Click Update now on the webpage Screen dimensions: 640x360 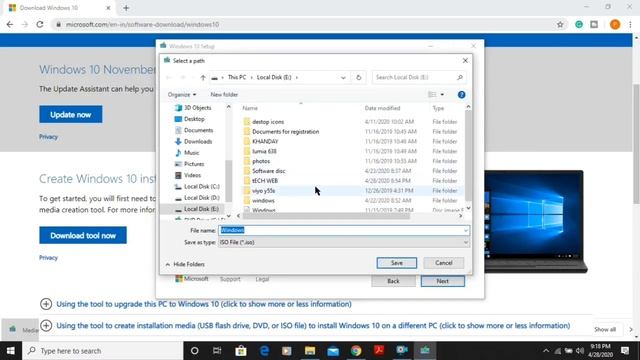71,115
